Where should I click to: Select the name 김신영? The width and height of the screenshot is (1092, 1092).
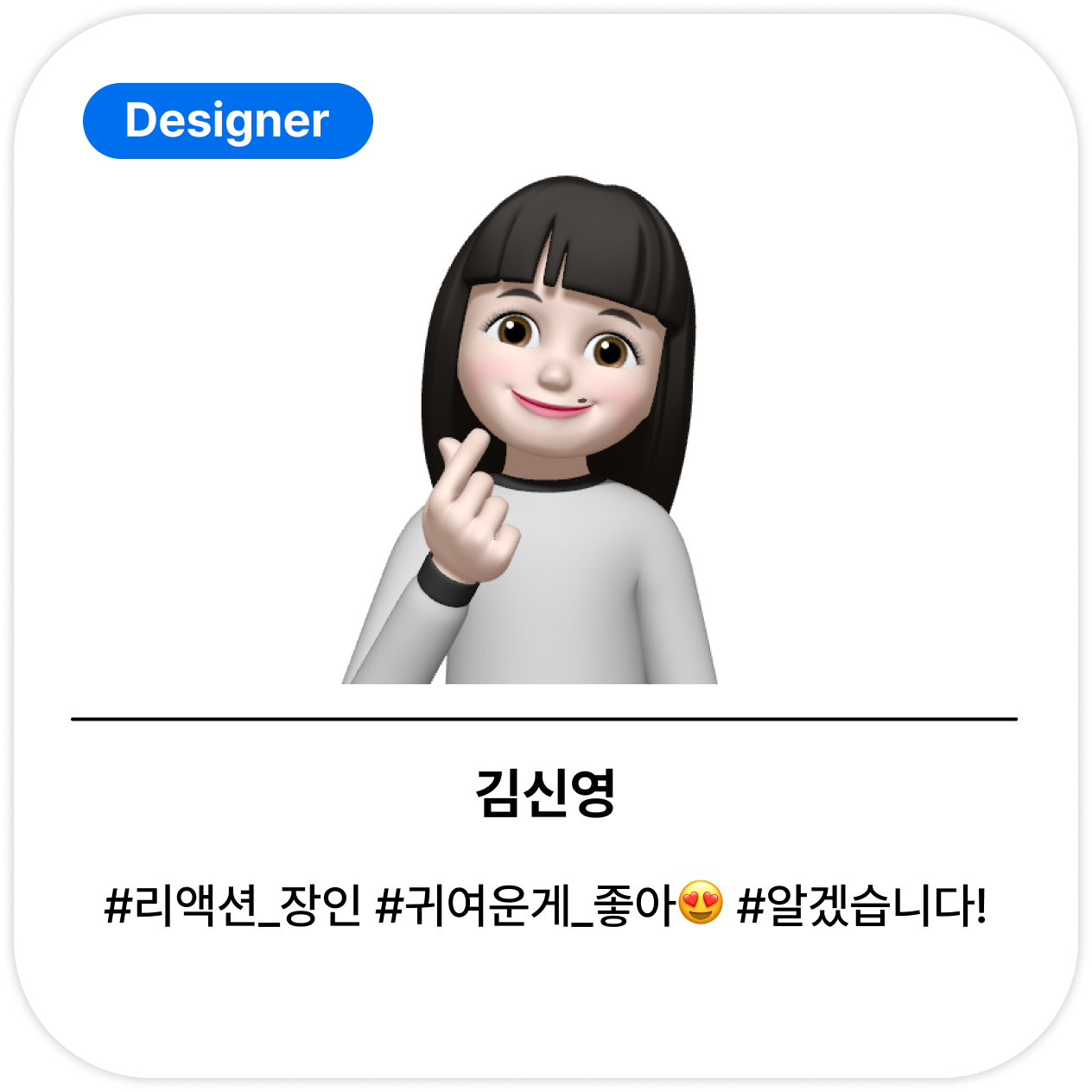point(545,793)
